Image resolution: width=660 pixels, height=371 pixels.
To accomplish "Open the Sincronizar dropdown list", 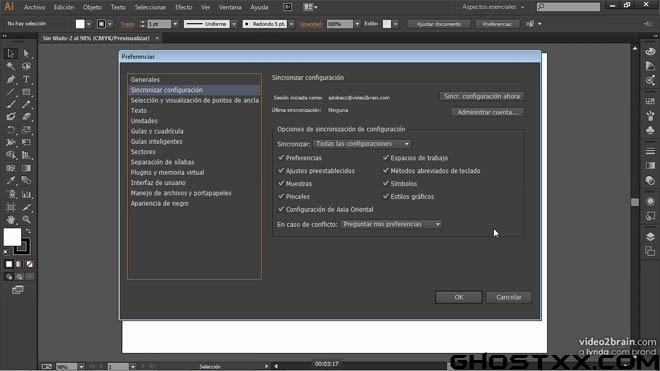I will tap(362, 144).
